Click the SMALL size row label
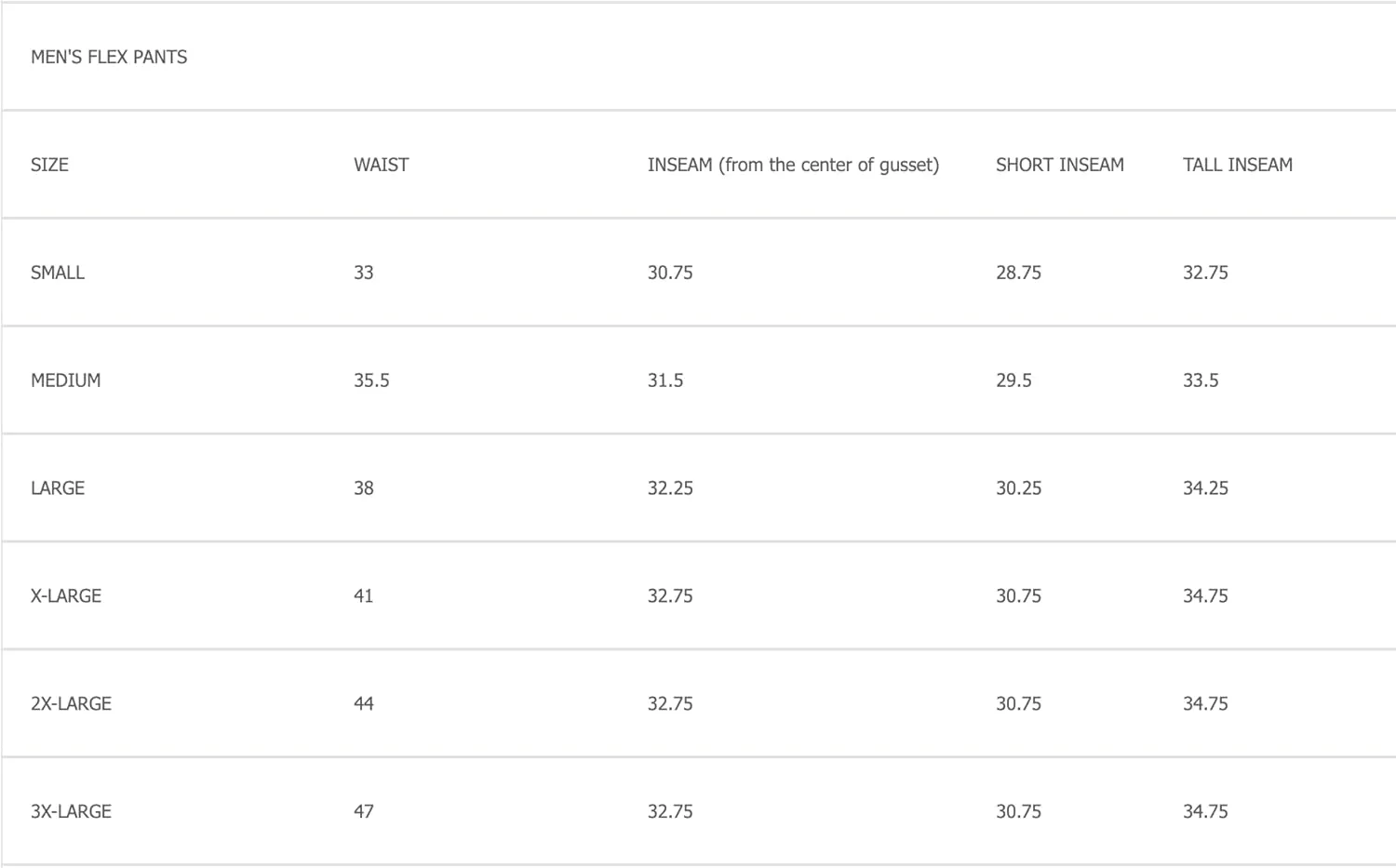The height and width of the screenshot is (868, 1396). 58,273
